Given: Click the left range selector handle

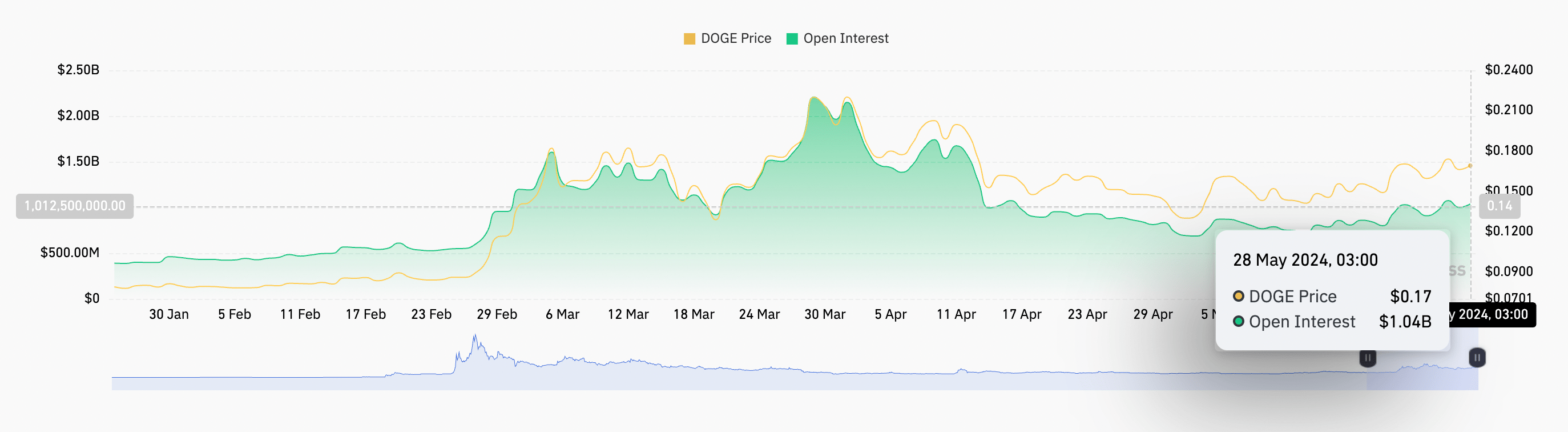Looking at the screenshot, I should pyautogui.click(x=1367, y=358).
